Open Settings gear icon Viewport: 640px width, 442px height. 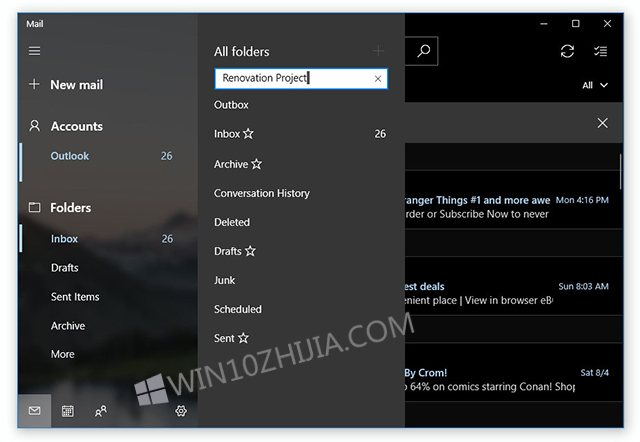click(x=181, y=411)
